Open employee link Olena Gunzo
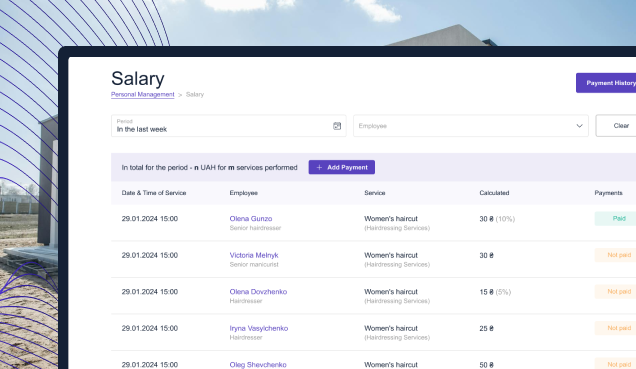Image resolution: width=636 pixels, height=369 pixels. tap(251, 219)
